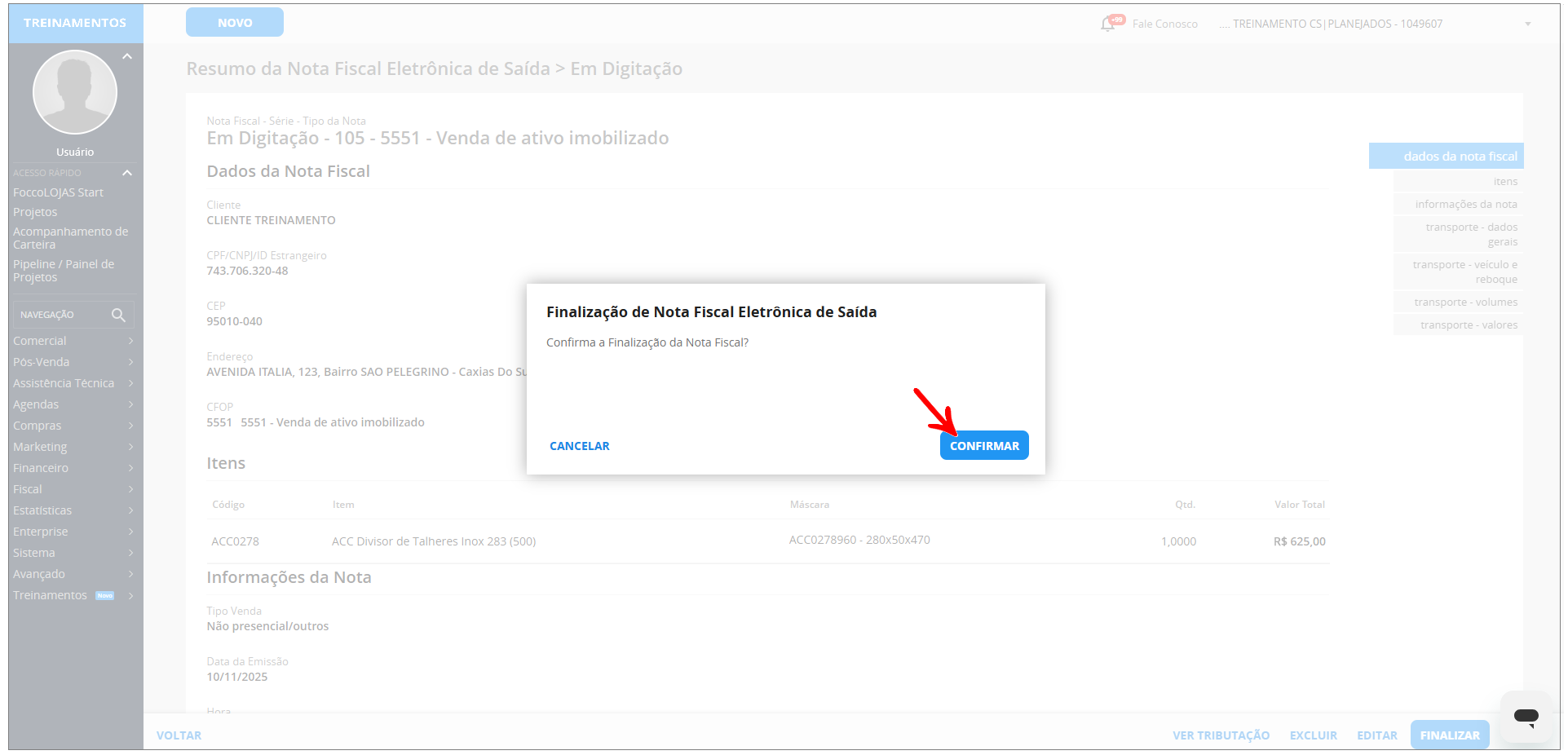The image size is (1568, 755).
Task: Click the CPF value 743.706.320-48
Action: click(247, 271)
